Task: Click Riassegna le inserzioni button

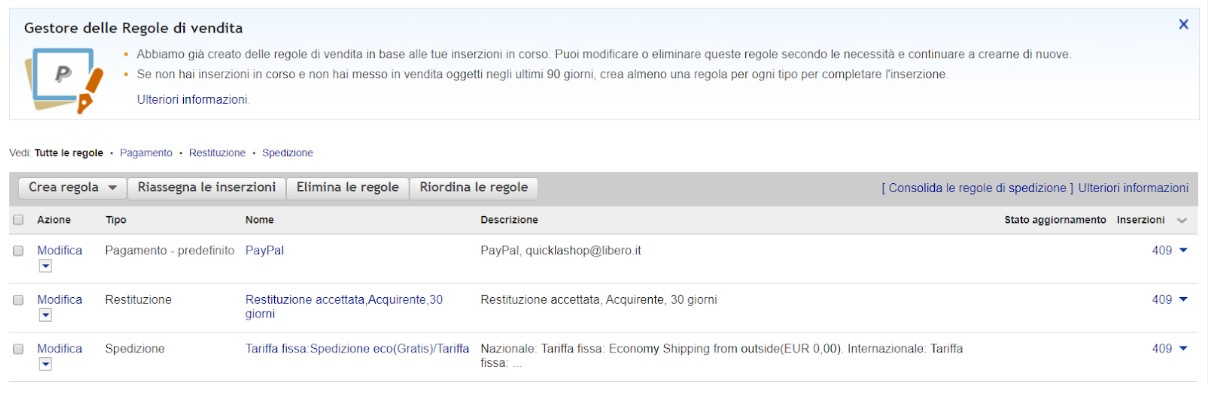Action: pos(207,188)
